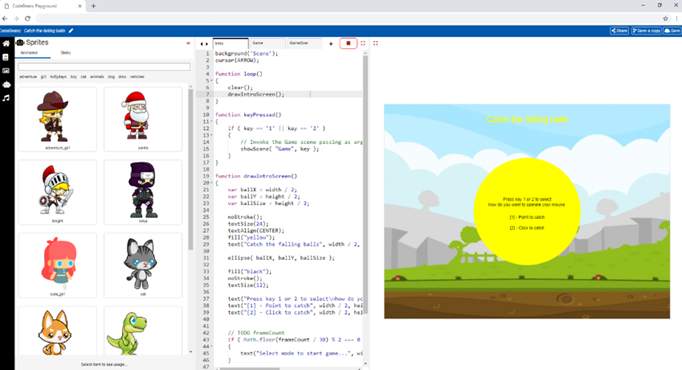Select the green dinosaur sprite thumbnail
682x370 pixels.
[143, 331]
